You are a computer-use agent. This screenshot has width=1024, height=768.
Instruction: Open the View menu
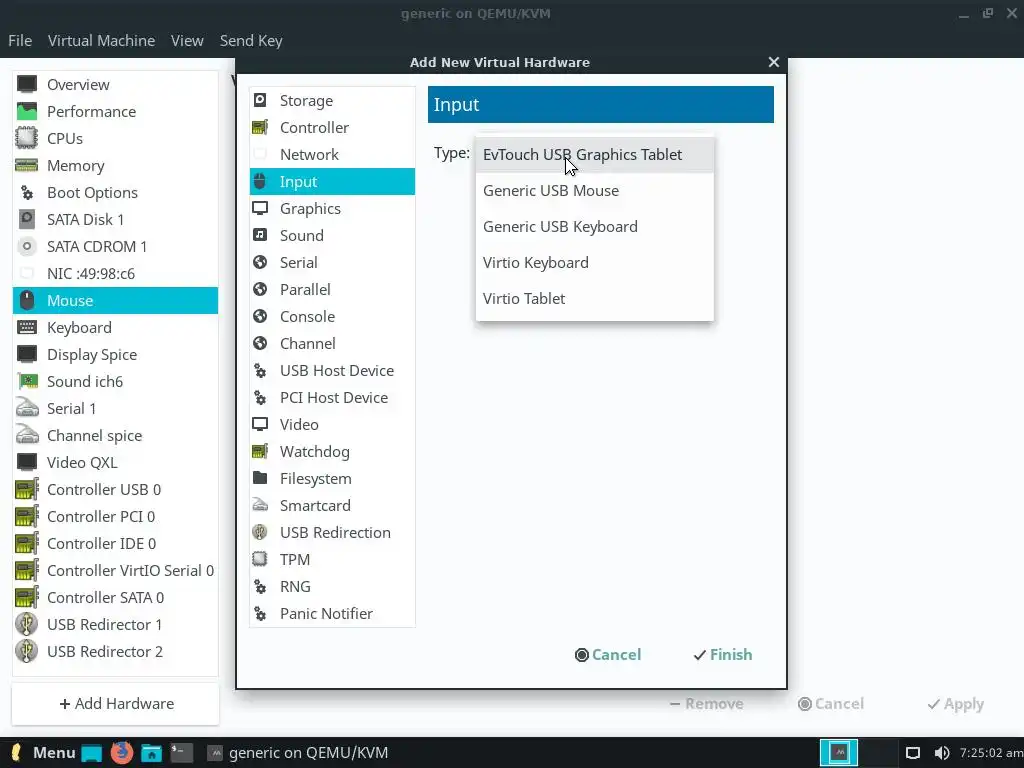187,40
